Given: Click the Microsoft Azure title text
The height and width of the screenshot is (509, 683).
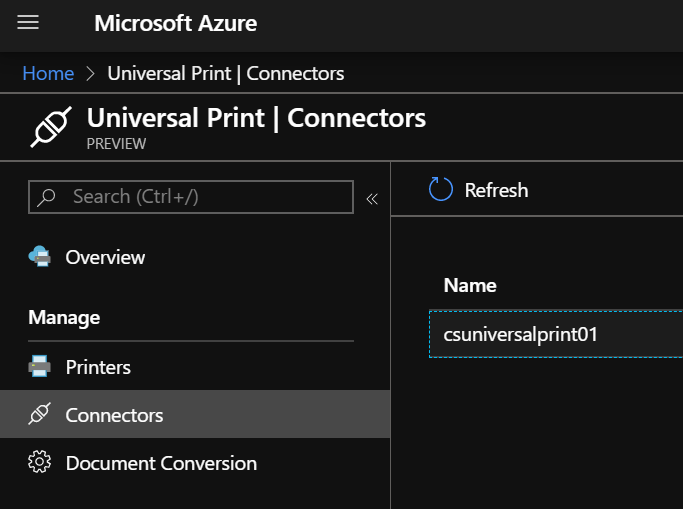Looking at the screenshot, I should tap(175, 23).
